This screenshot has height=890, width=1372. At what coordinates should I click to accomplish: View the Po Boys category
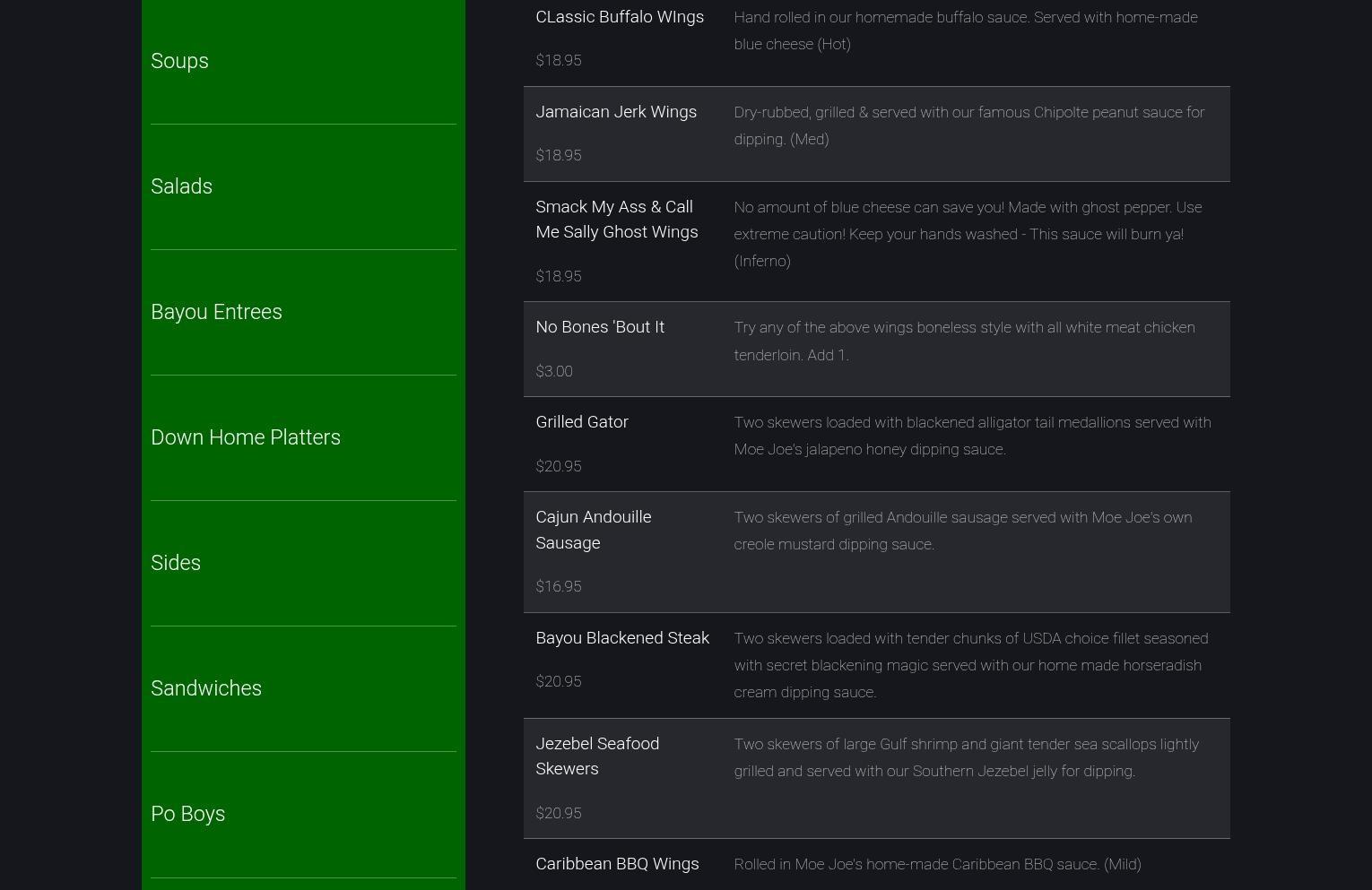coord(187,814)
